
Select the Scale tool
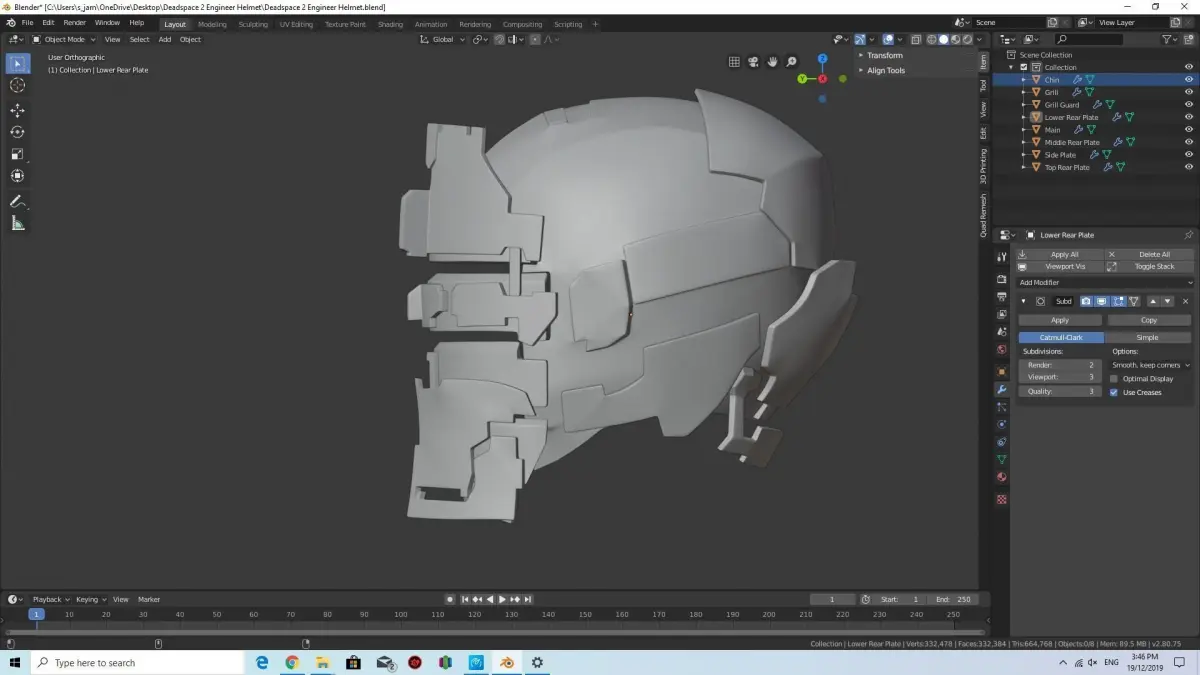[x=17, y=154]
